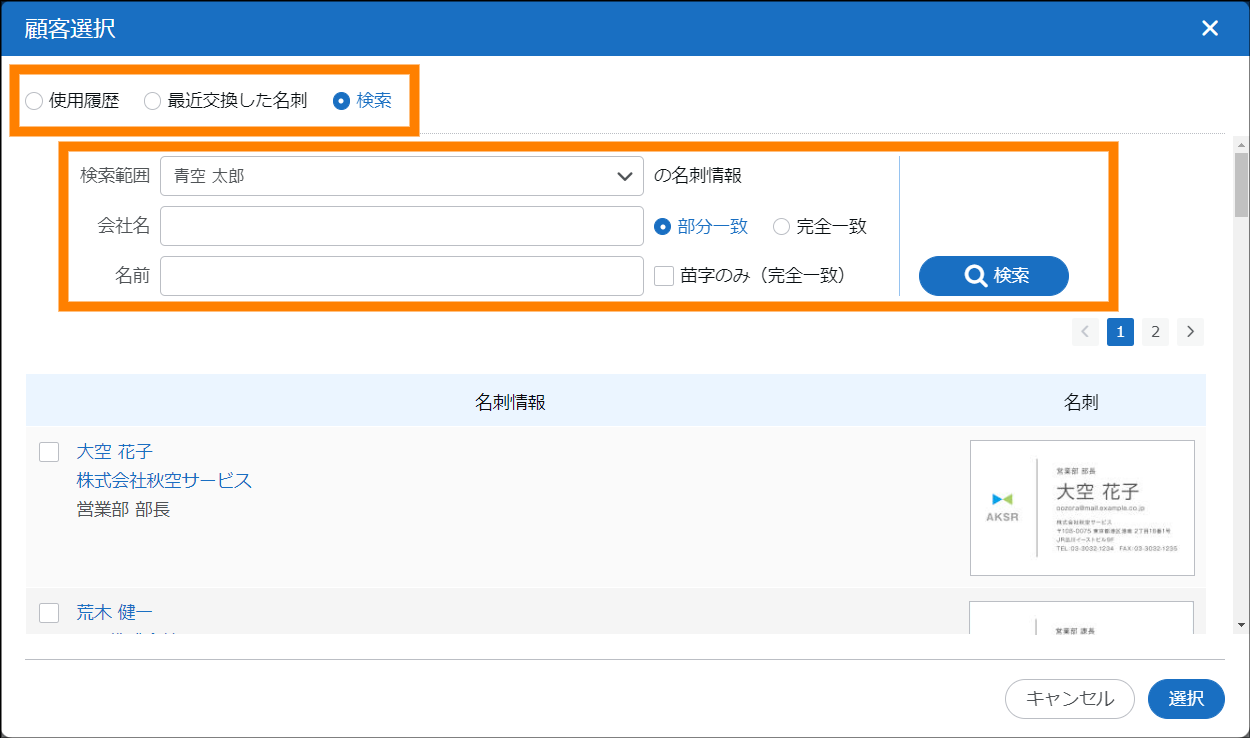Select page 1 in pagination

(x=1120, y=332)
